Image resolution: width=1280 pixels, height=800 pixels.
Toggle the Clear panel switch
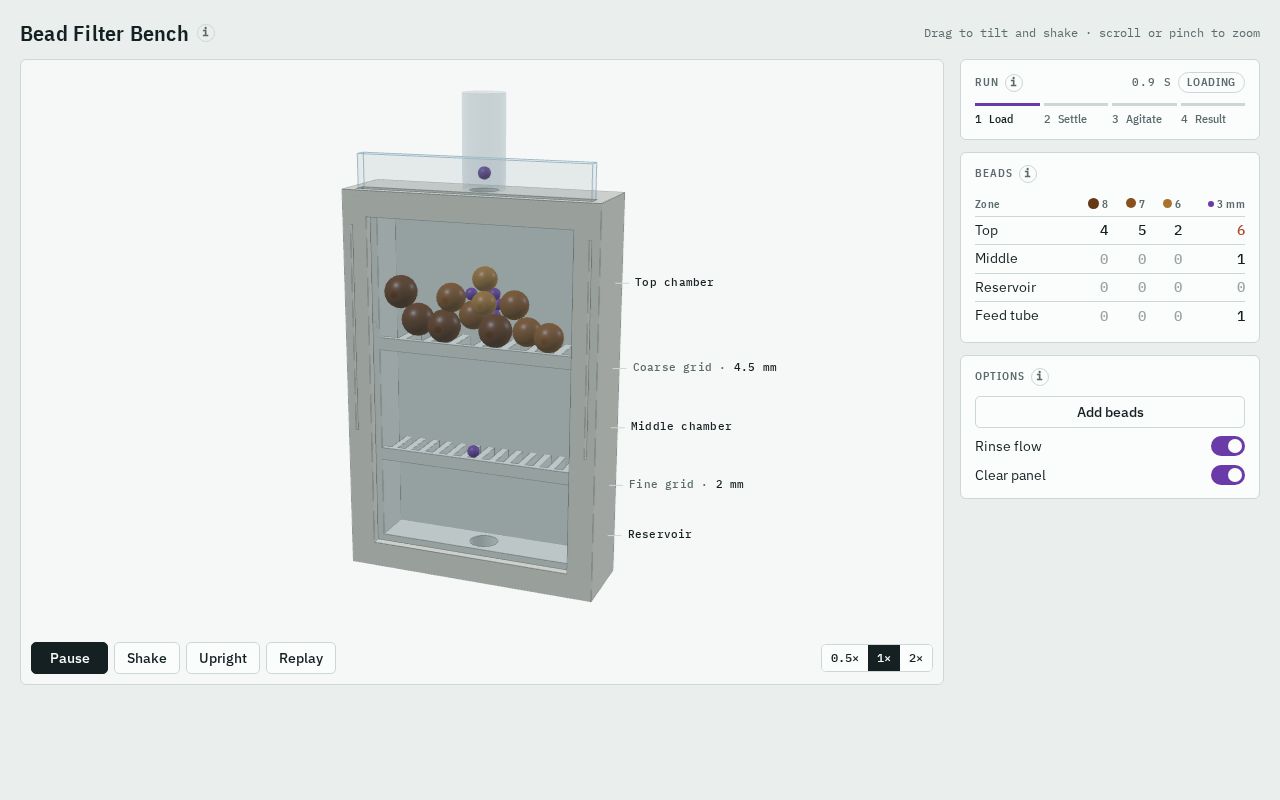(x=1228, y=475)
